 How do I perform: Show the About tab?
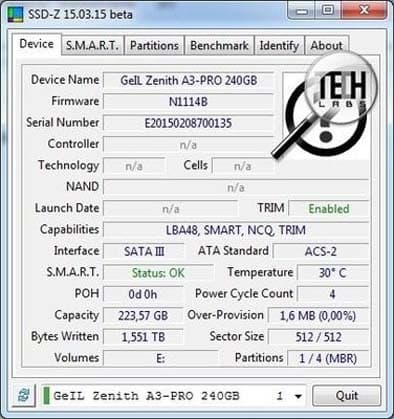(327, 46)
